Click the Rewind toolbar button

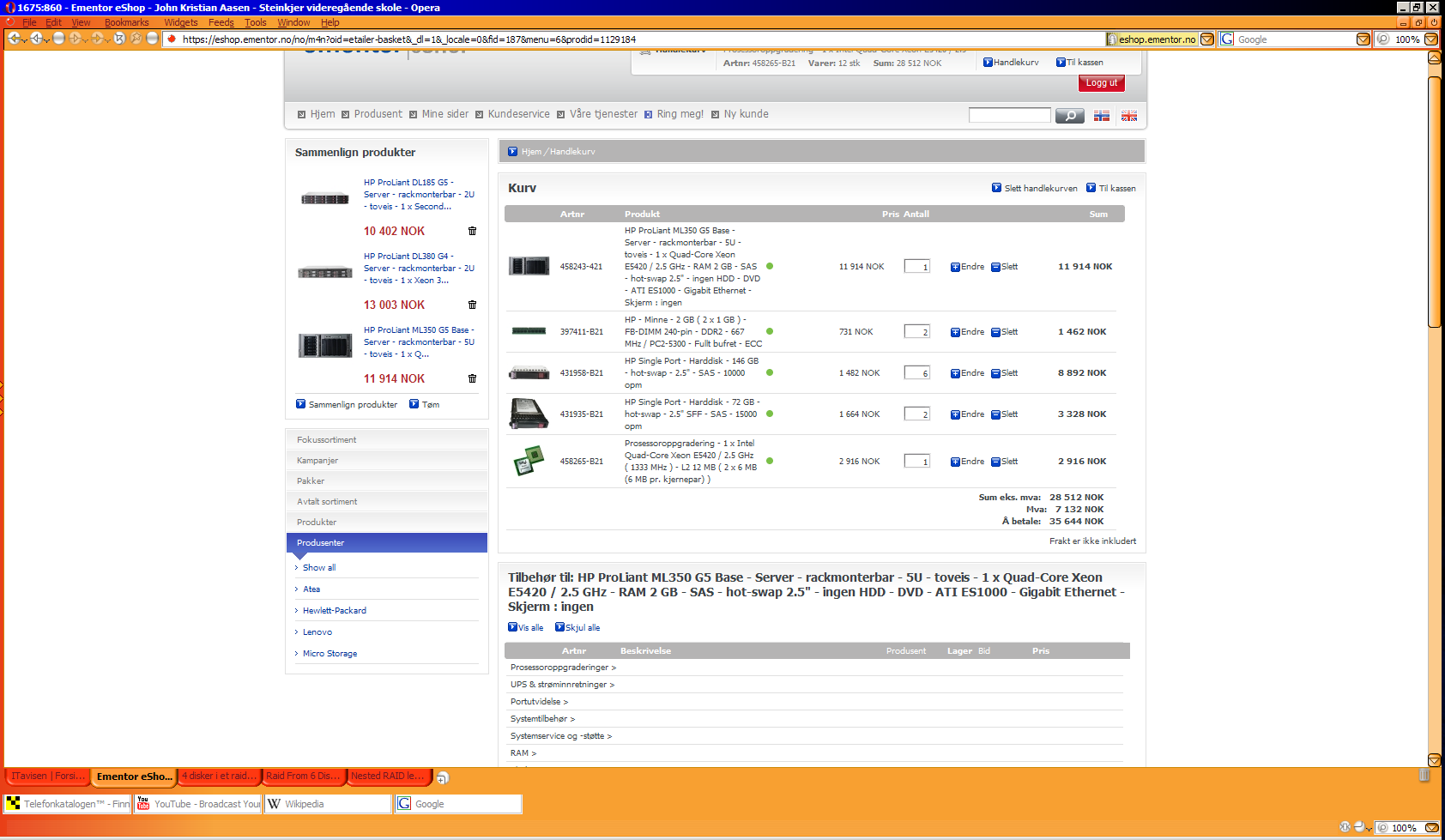coord(37,39)
